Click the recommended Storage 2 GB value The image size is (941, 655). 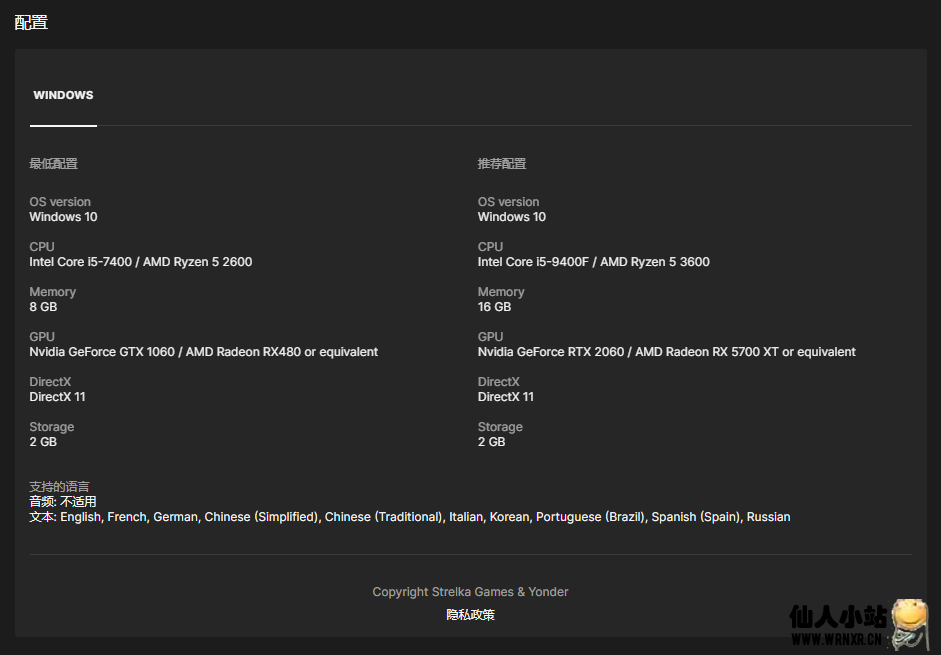click(491, 442)
